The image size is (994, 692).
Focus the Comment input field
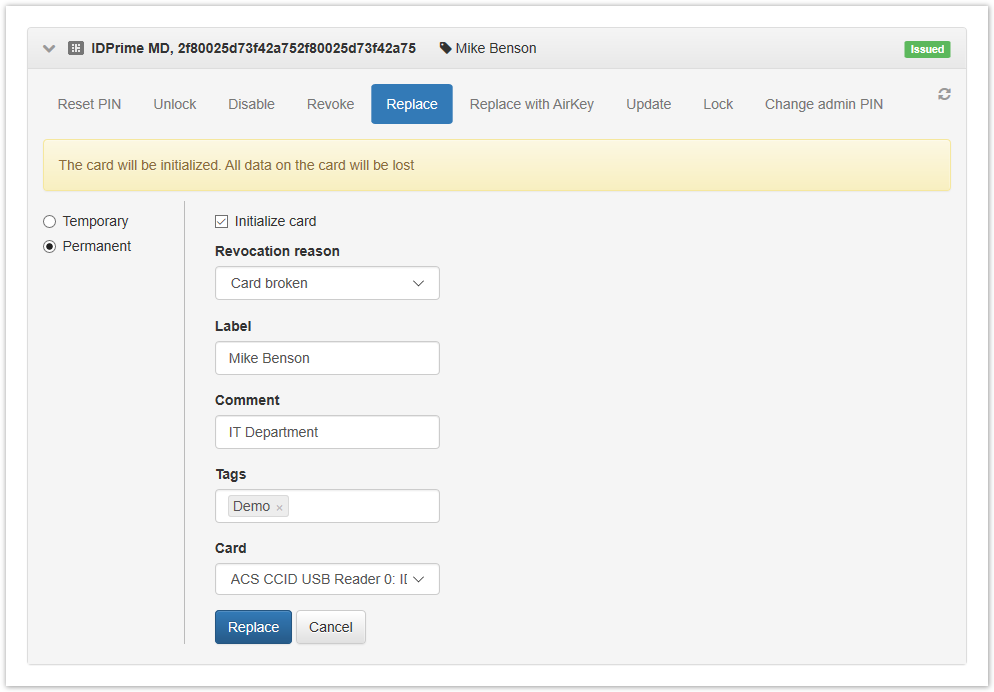coord(327,432)
